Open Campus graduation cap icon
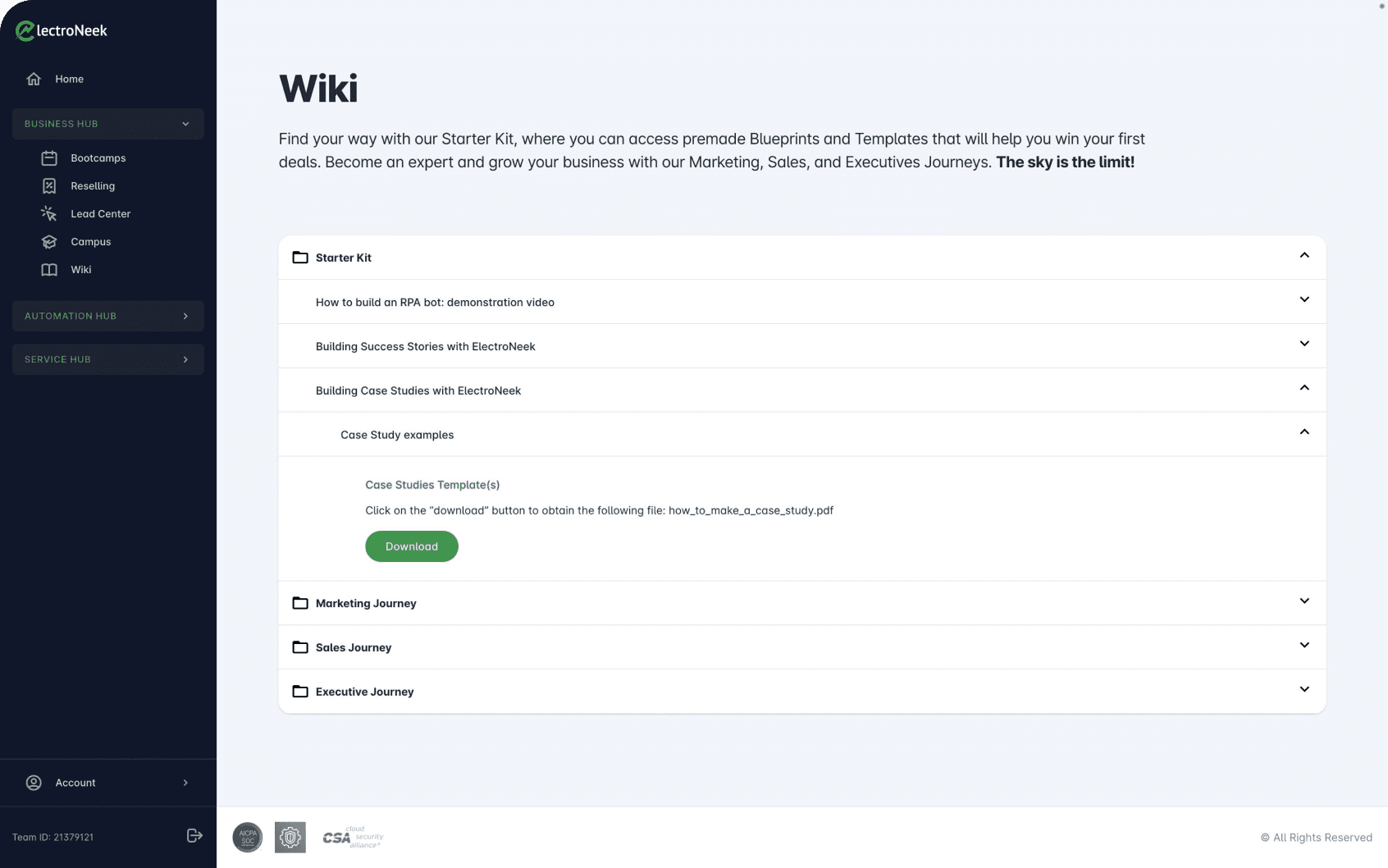This screenshot has height=868, width=1388. 49,241
